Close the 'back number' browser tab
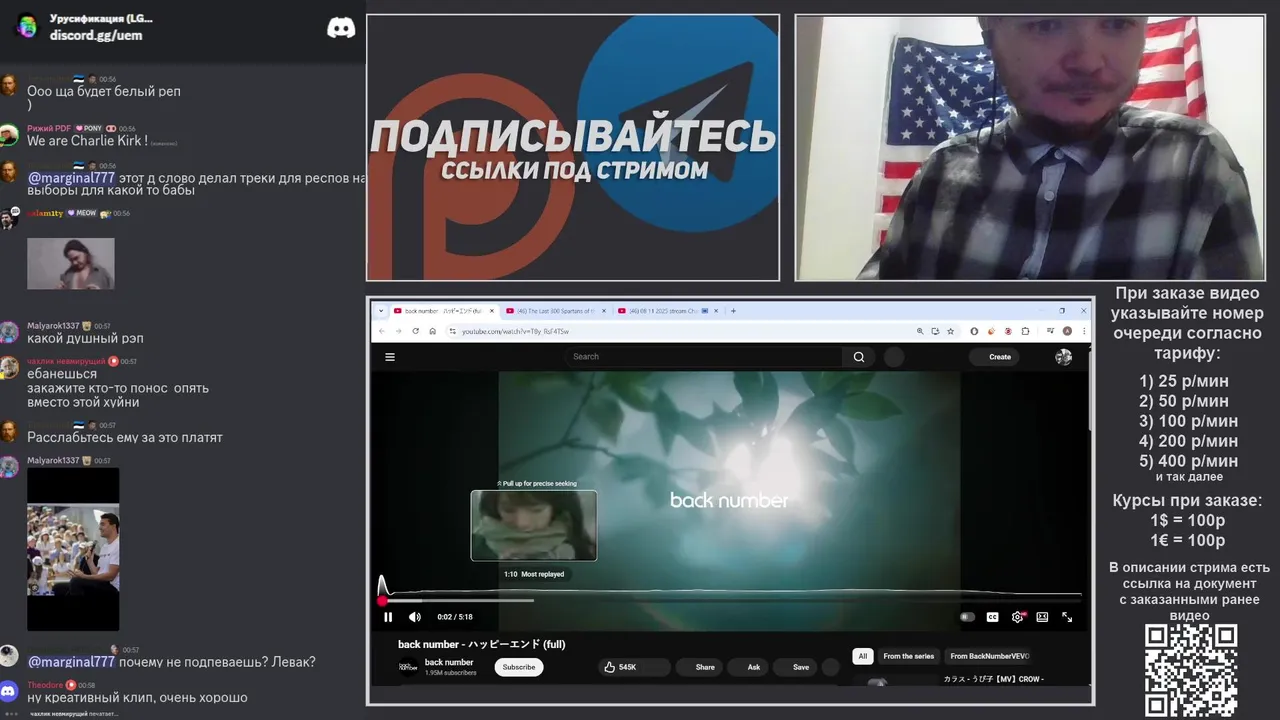Screen dimensions: 1280x720 (x=491, y=311)
